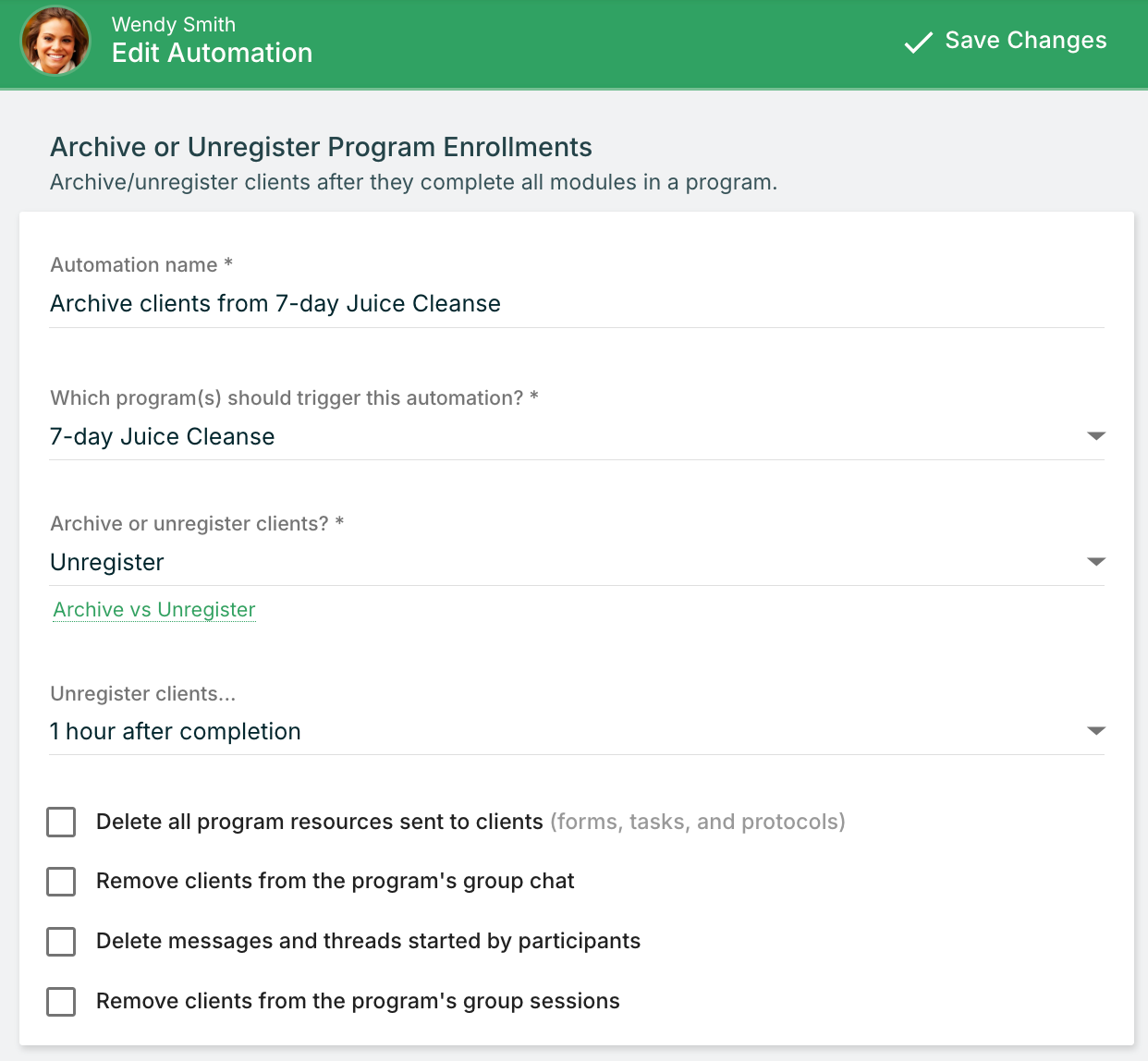Enable Delete all program resources checkbox
Screen dimensions: 1148x1061
click(x=61, y=822)
